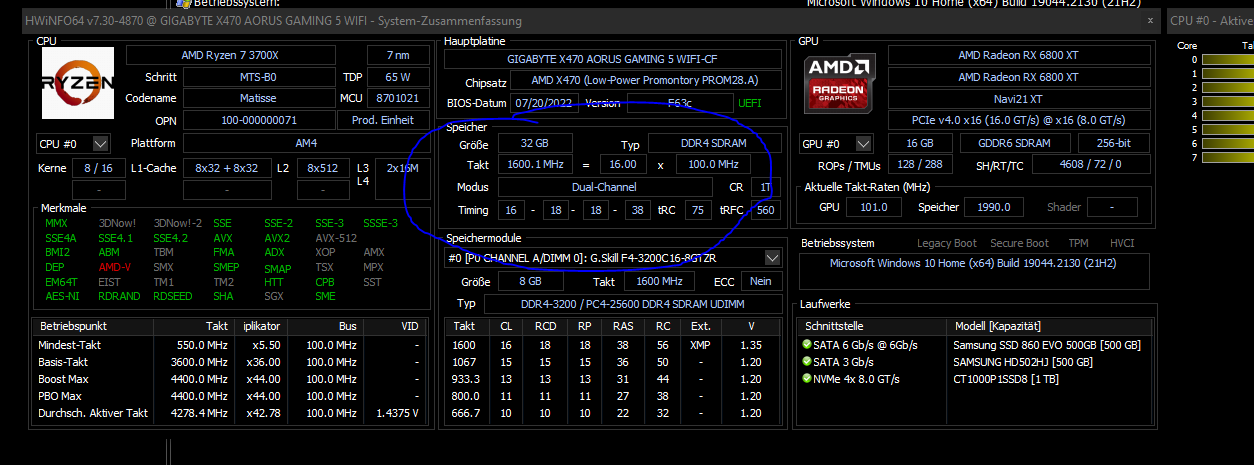This screenshot has width=1254, height=465.
Task: Click the L2 cache value 8x512
Action: [x=322, y=168]
